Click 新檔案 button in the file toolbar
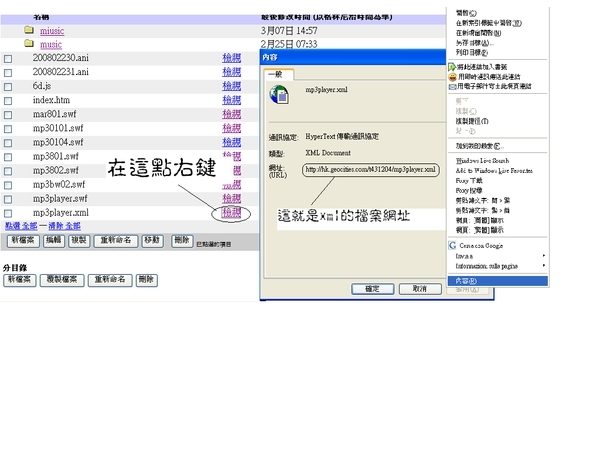Screen dimensions: 600x450 [x=23, y=241]
